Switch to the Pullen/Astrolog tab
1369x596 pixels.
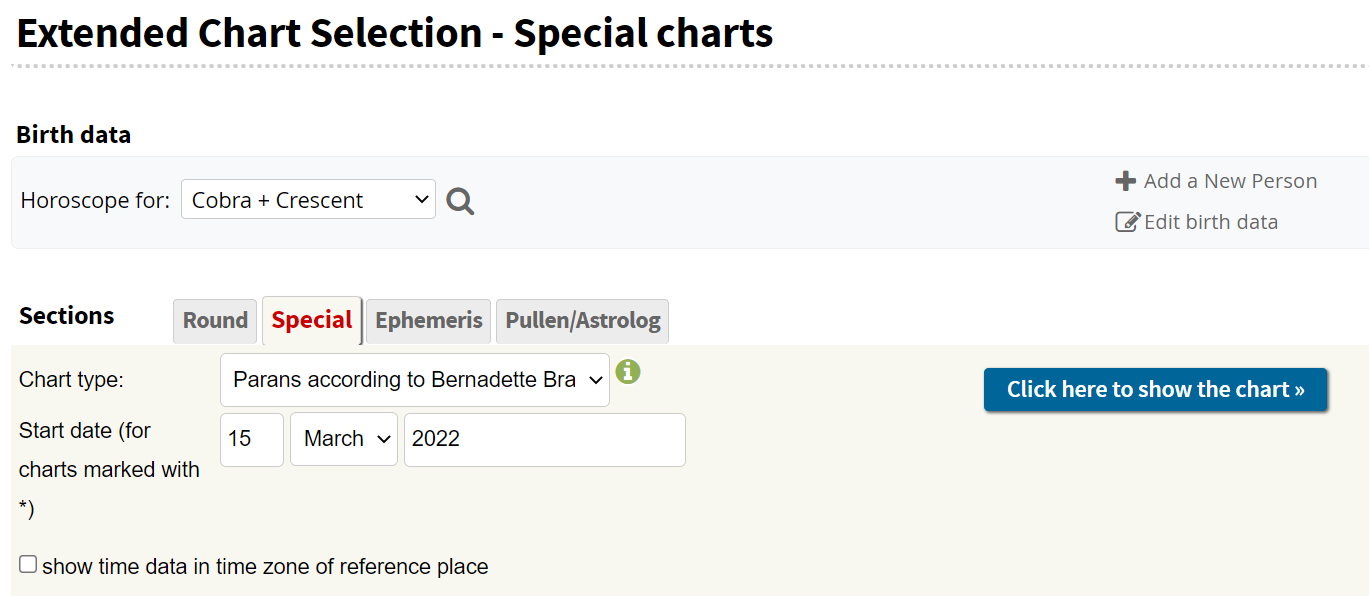(x=582, y=321)
